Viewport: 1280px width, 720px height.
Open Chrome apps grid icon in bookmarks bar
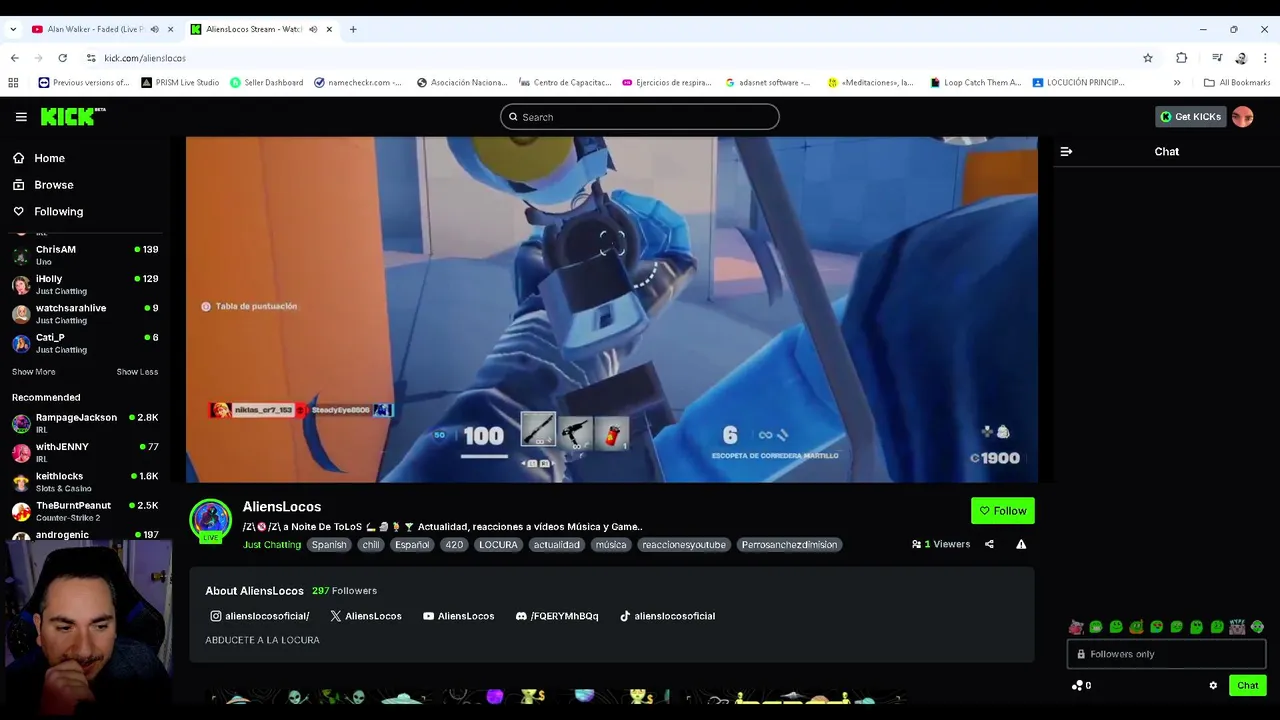[x=13, y=83]
